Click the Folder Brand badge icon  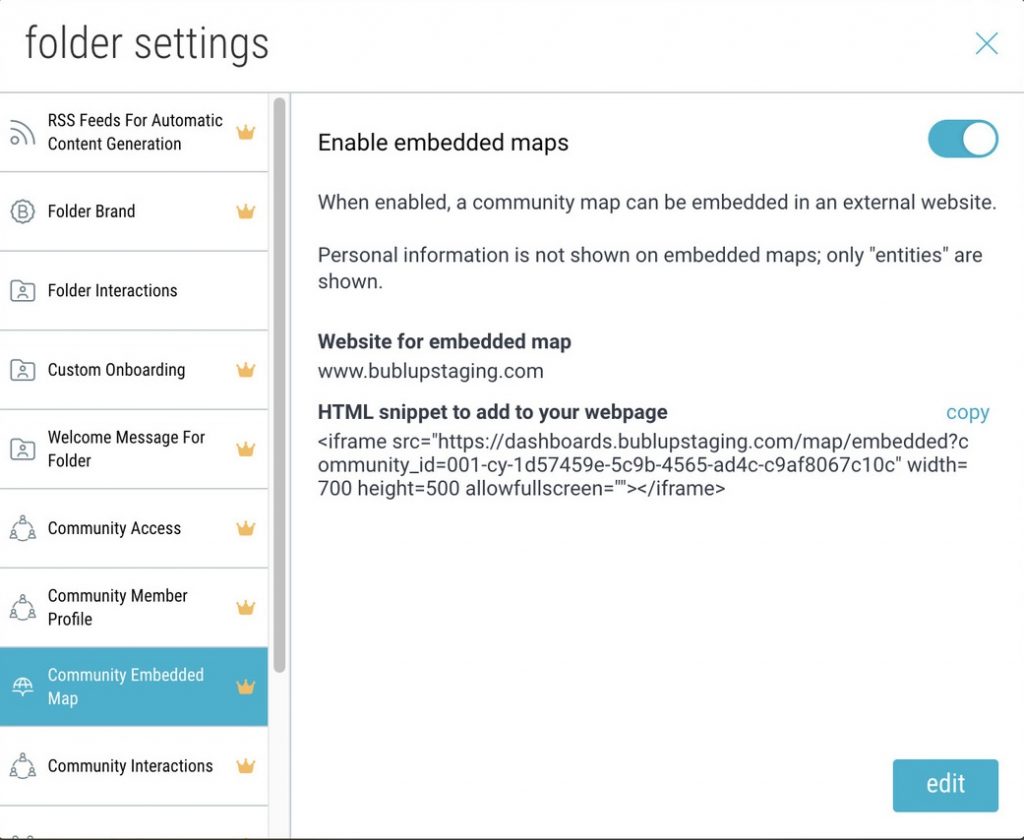pos(22,211)
